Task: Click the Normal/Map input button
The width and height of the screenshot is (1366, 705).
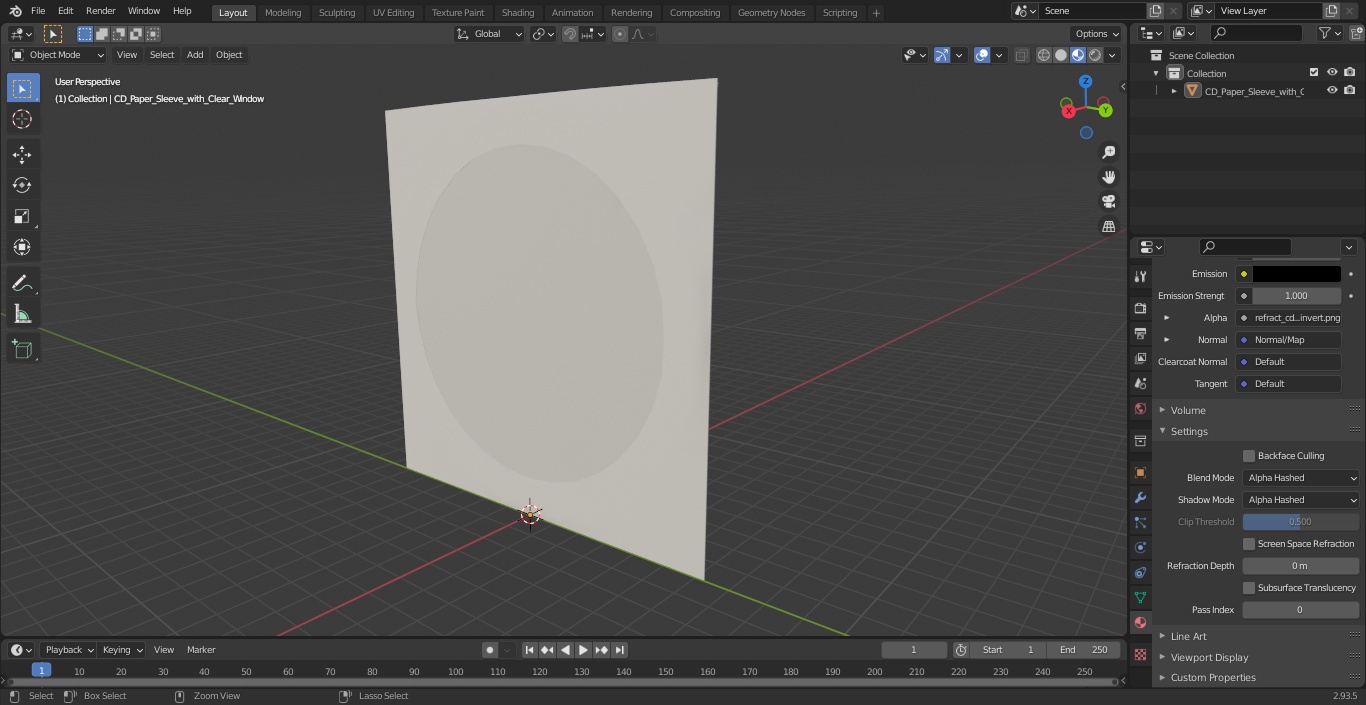Action: click(1289, 340)
